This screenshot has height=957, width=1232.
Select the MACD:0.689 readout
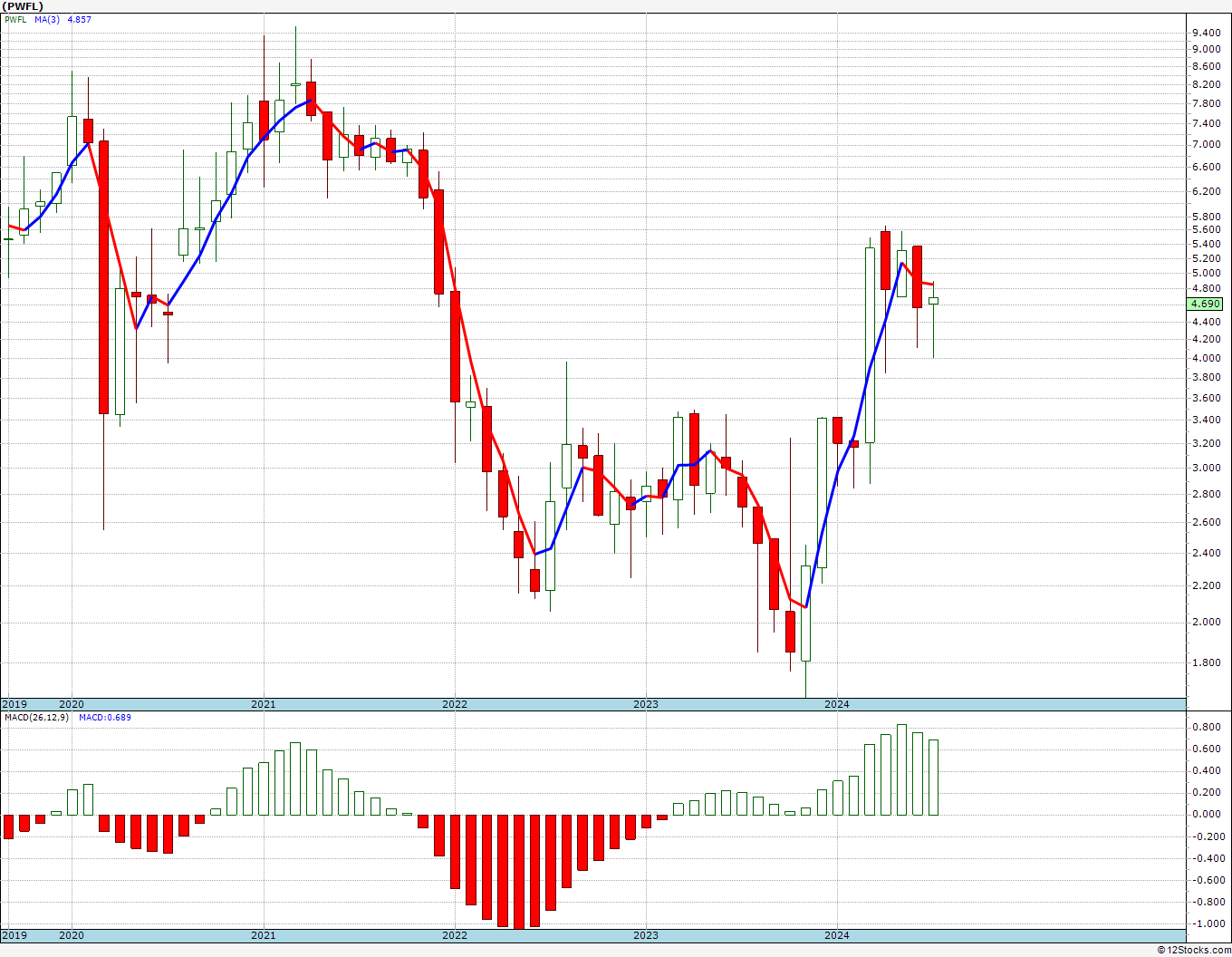[105, 717]
